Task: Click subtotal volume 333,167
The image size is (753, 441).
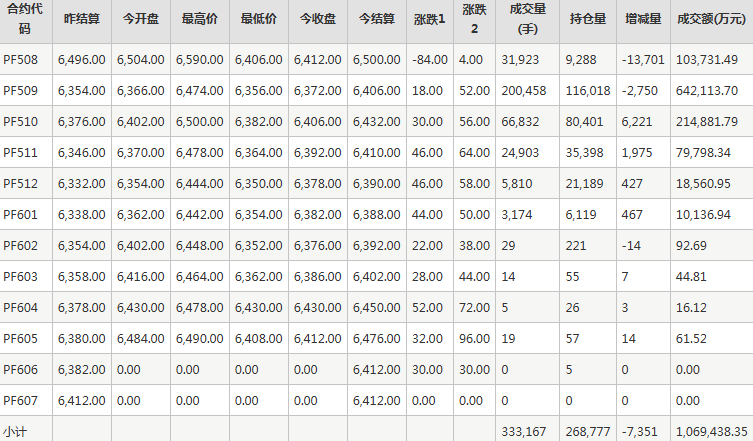Action: [x=524, y=431]
